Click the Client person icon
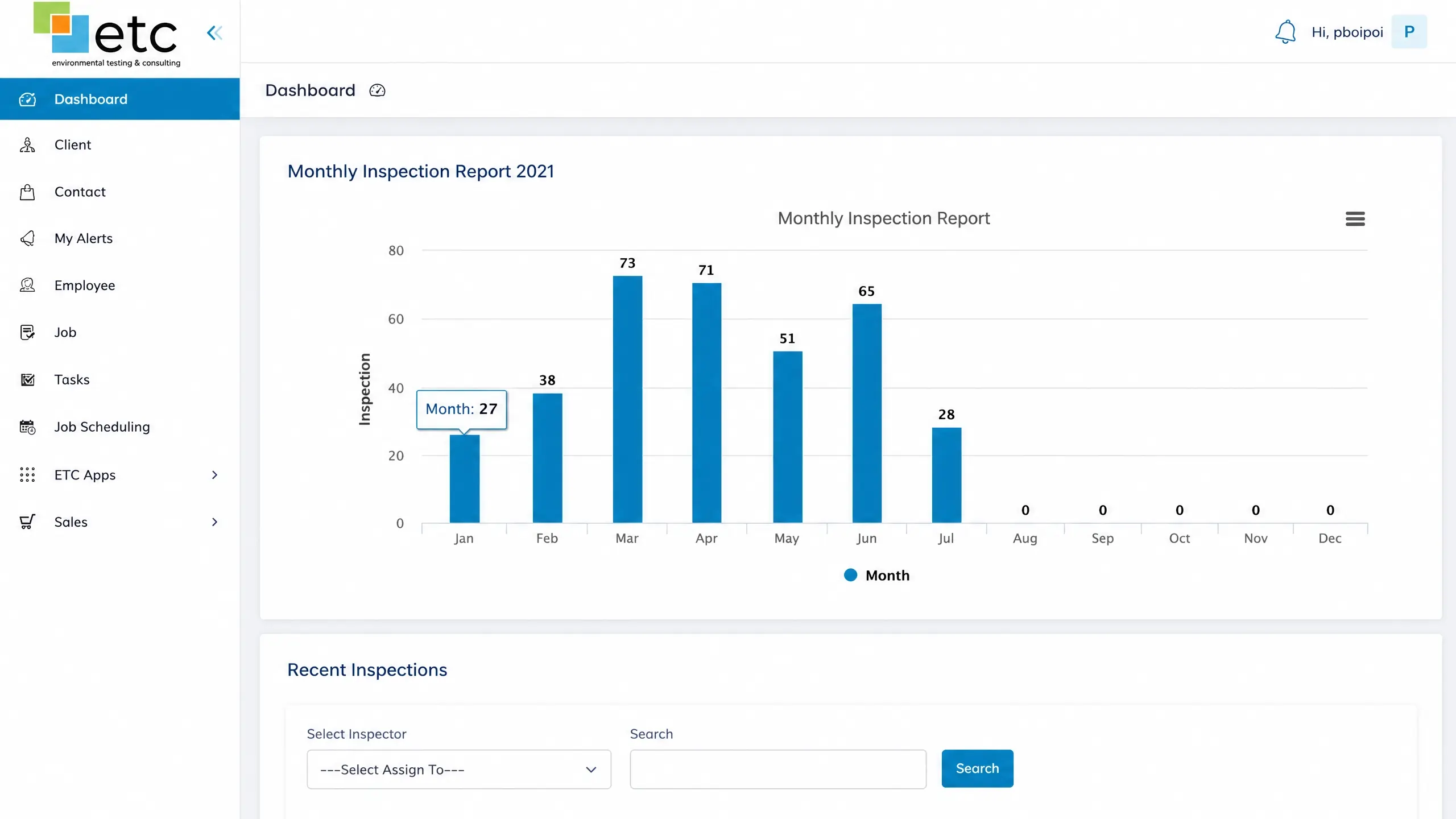The width and height of the screenshot is (1456, 819). [x=27, y=145]
